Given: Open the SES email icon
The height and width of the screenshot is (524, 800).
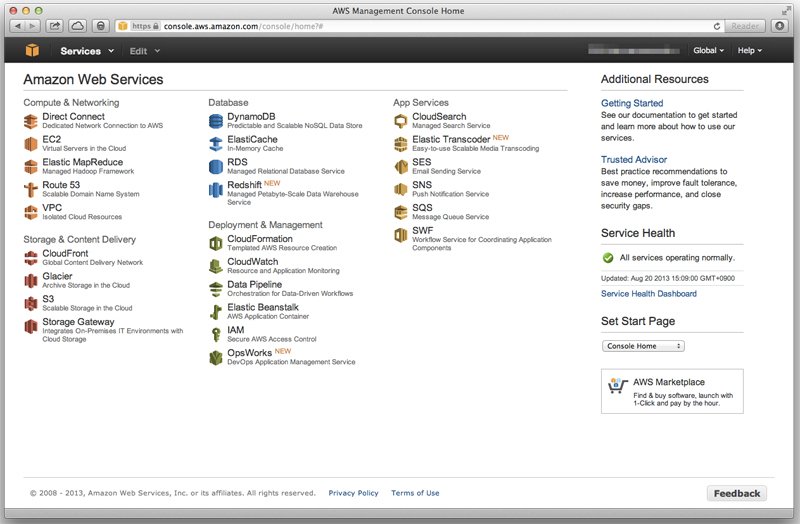Looking at the screenshot, I should (x=401, y=167).
